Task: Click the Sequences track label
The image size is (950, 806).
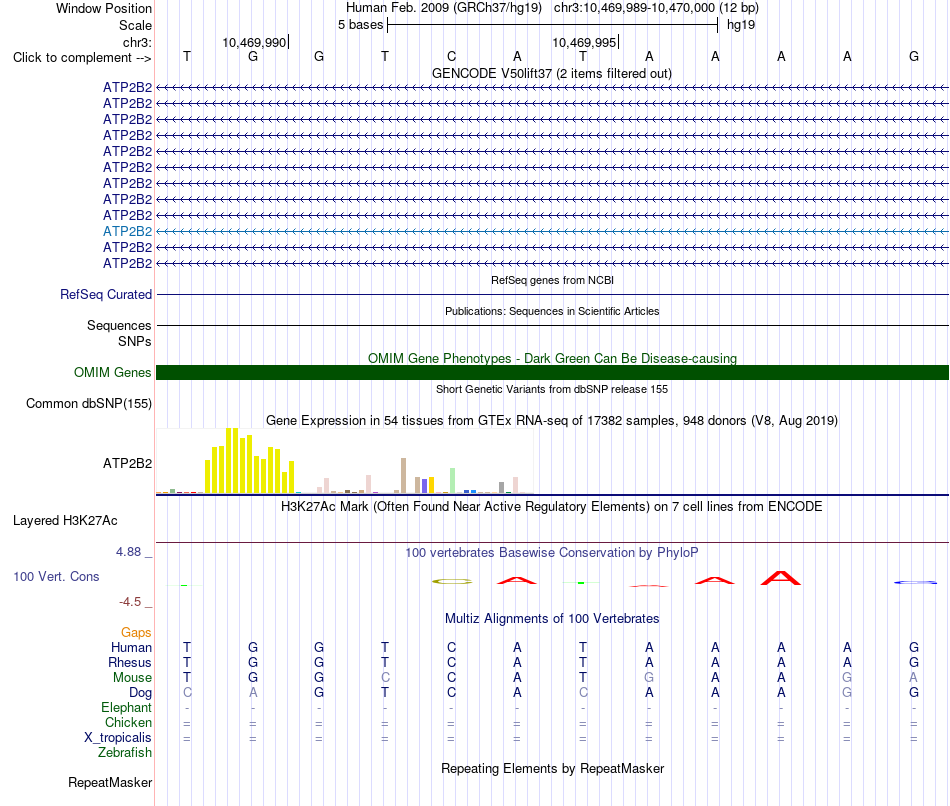Action: [x=119, y=325]
